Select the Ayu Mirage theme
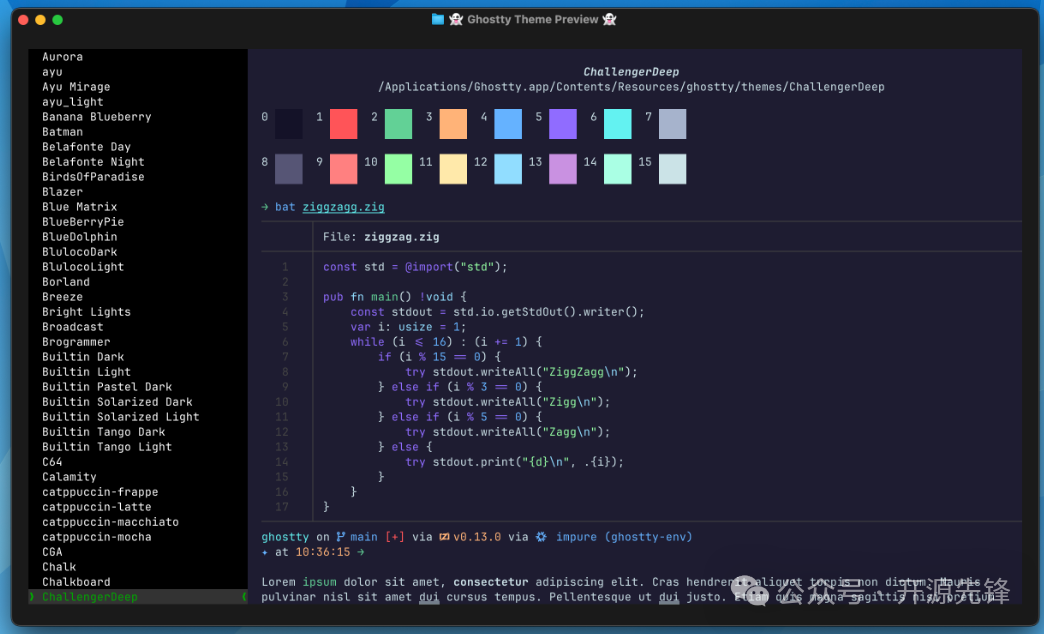 [76, 87]
